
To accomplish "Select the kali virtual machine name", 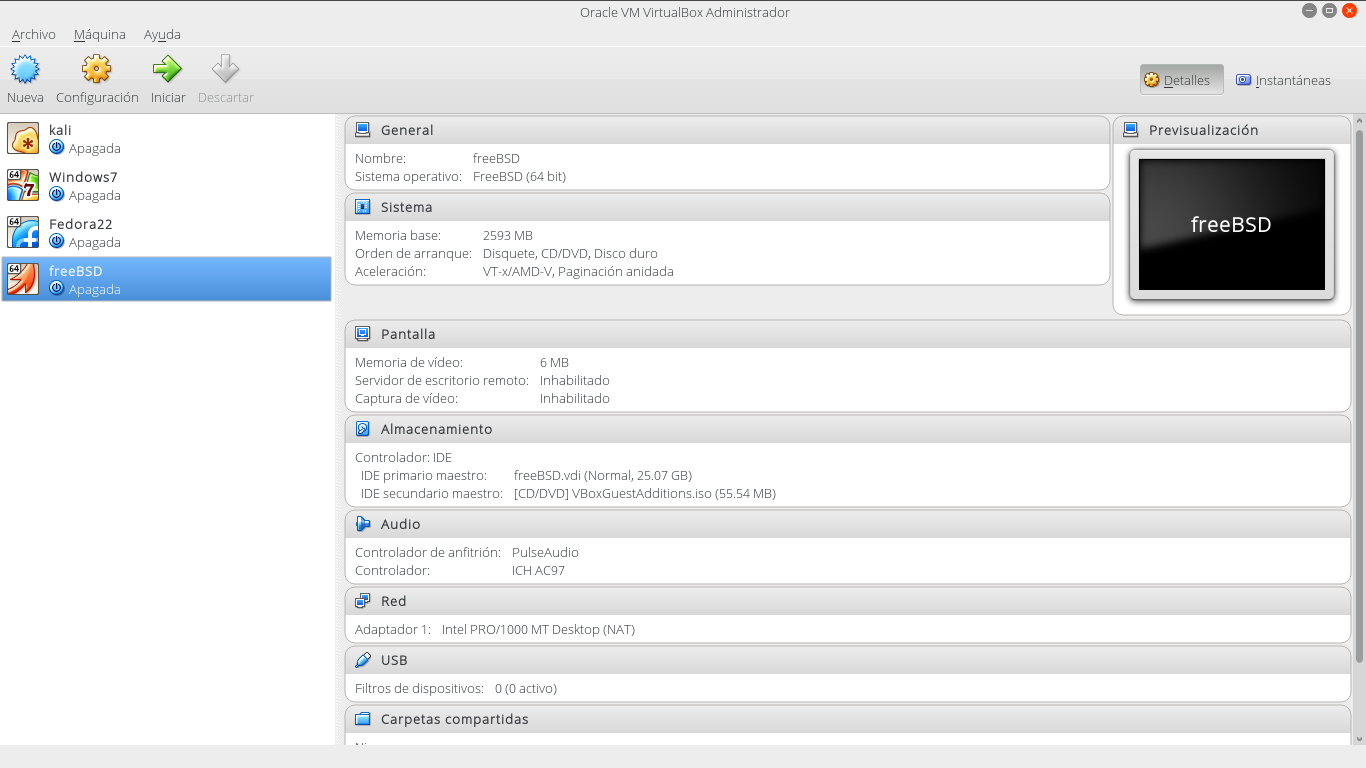I will 60,130.
